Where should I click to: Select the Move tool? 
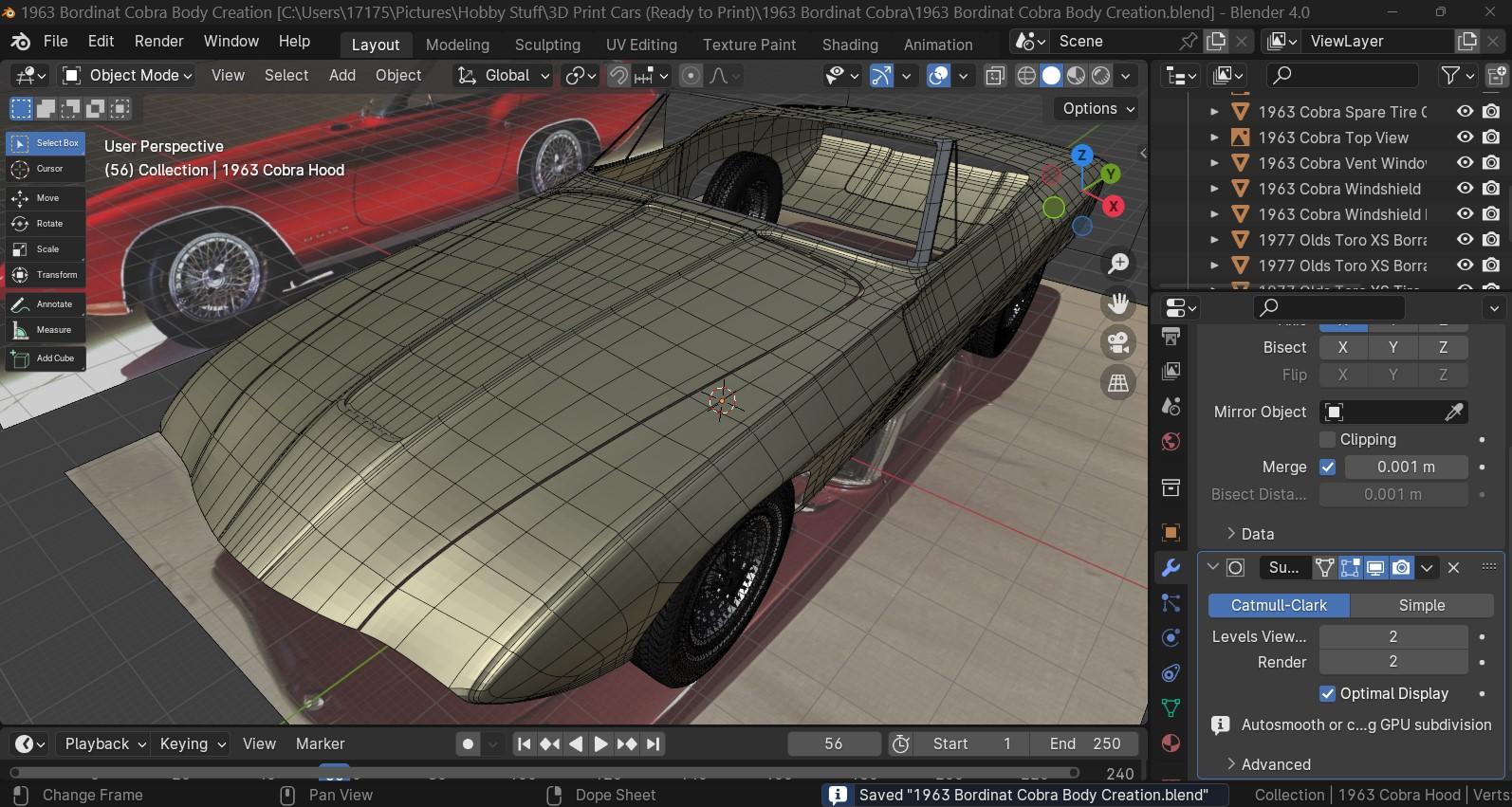(x=46, y=198)
